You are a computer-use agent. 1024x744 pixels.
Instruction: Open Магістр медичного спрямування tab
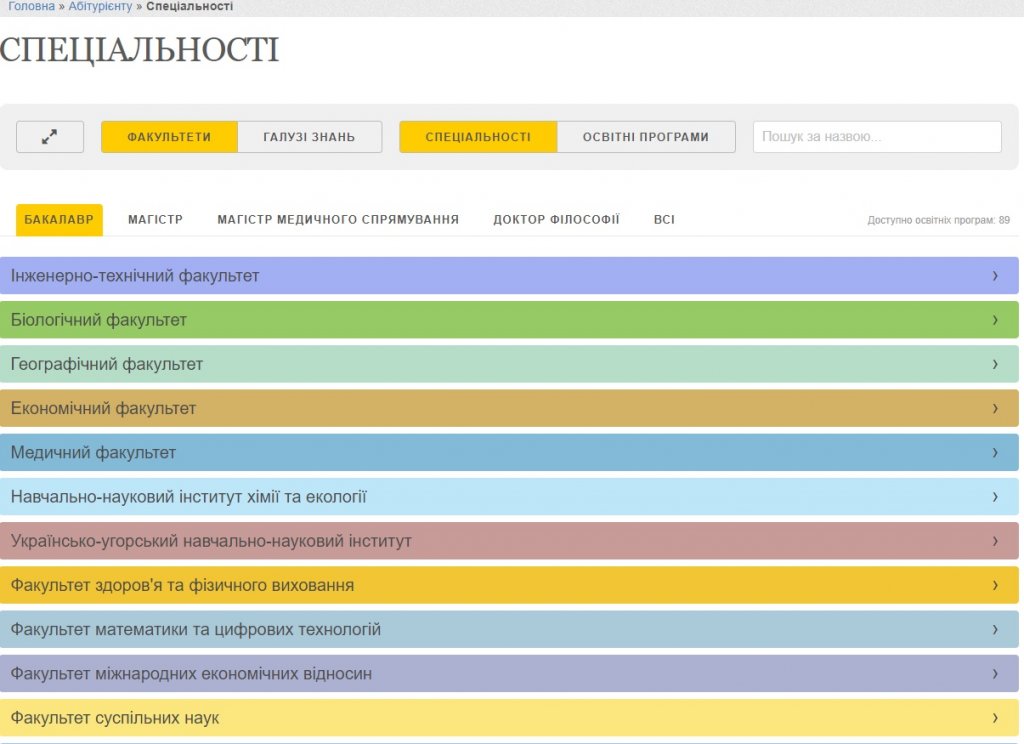click(338, 219)
